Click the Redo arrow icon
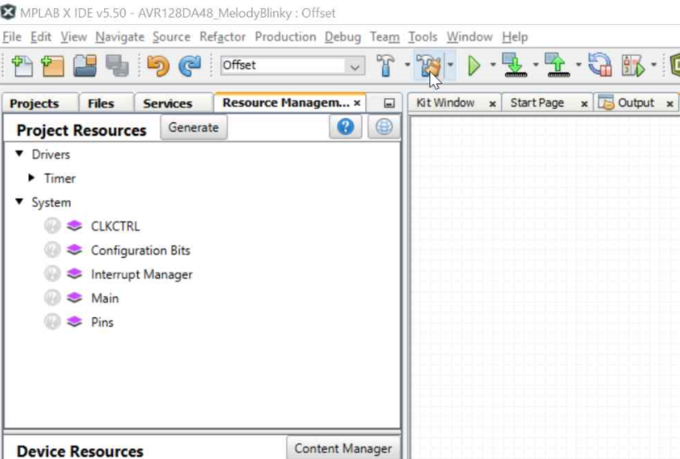The width and height of the screenshot is (680, 459). point(190,66)
